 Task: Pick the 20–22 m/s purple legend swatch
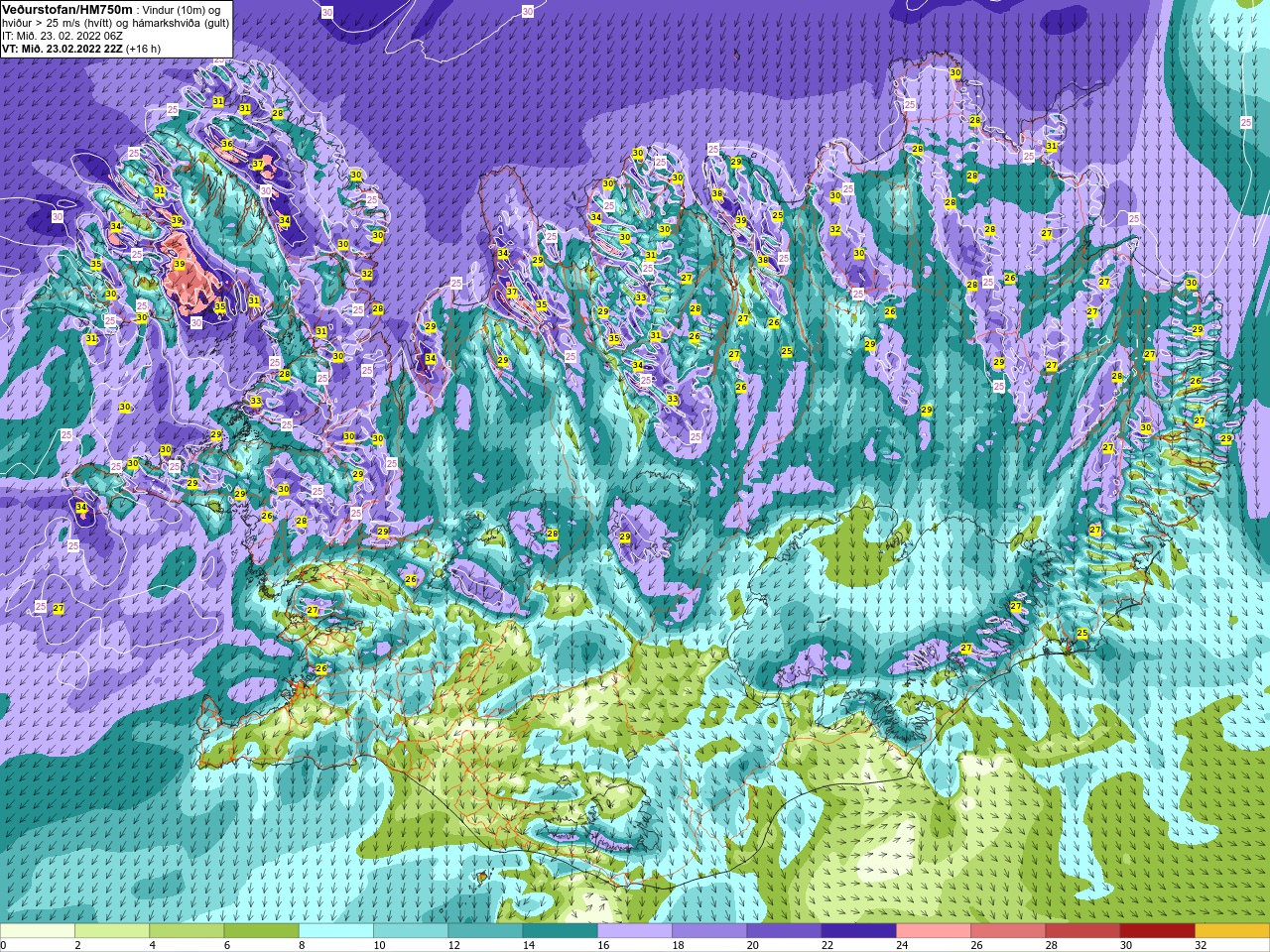pos(784,931)
